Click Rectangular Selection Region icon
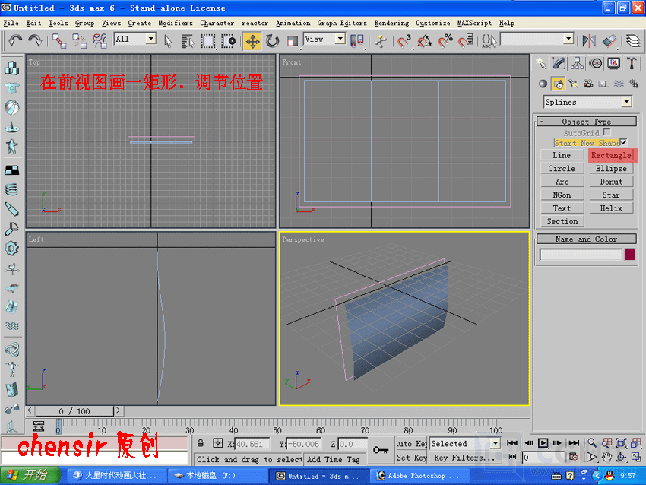 (x=208, y=41)
